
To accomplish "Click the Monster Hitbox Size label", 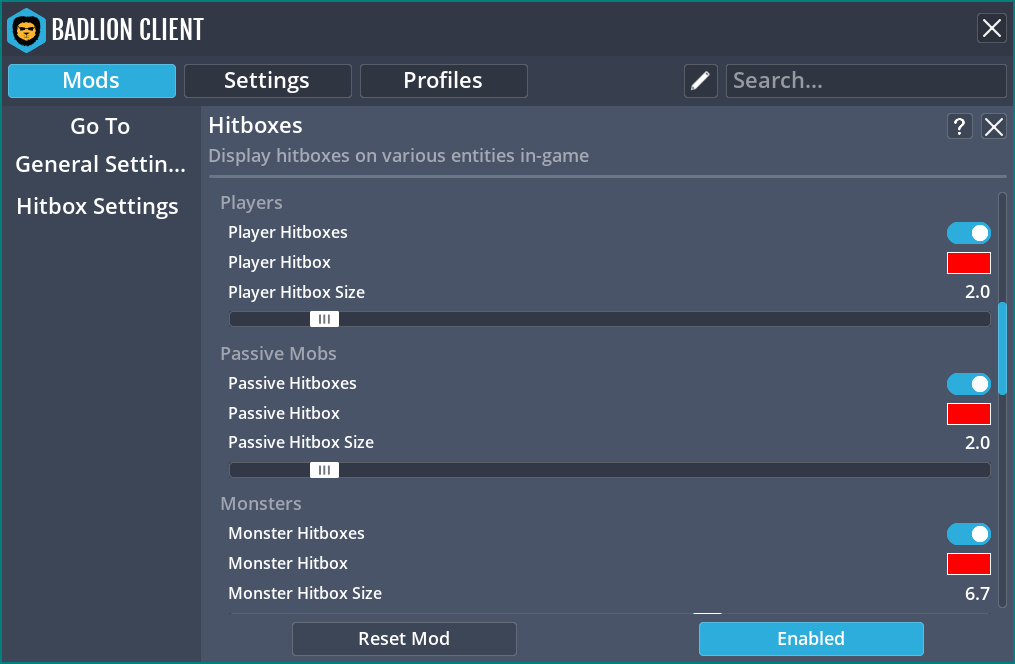I will (305, 593).
